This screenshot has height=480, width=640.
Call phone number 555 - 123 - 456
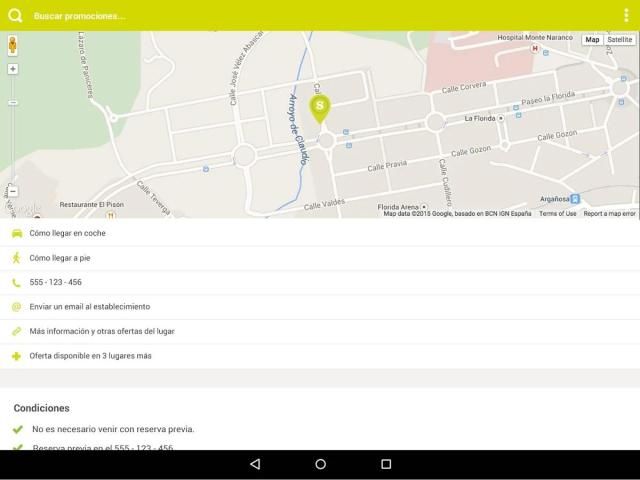click(56, 282)
